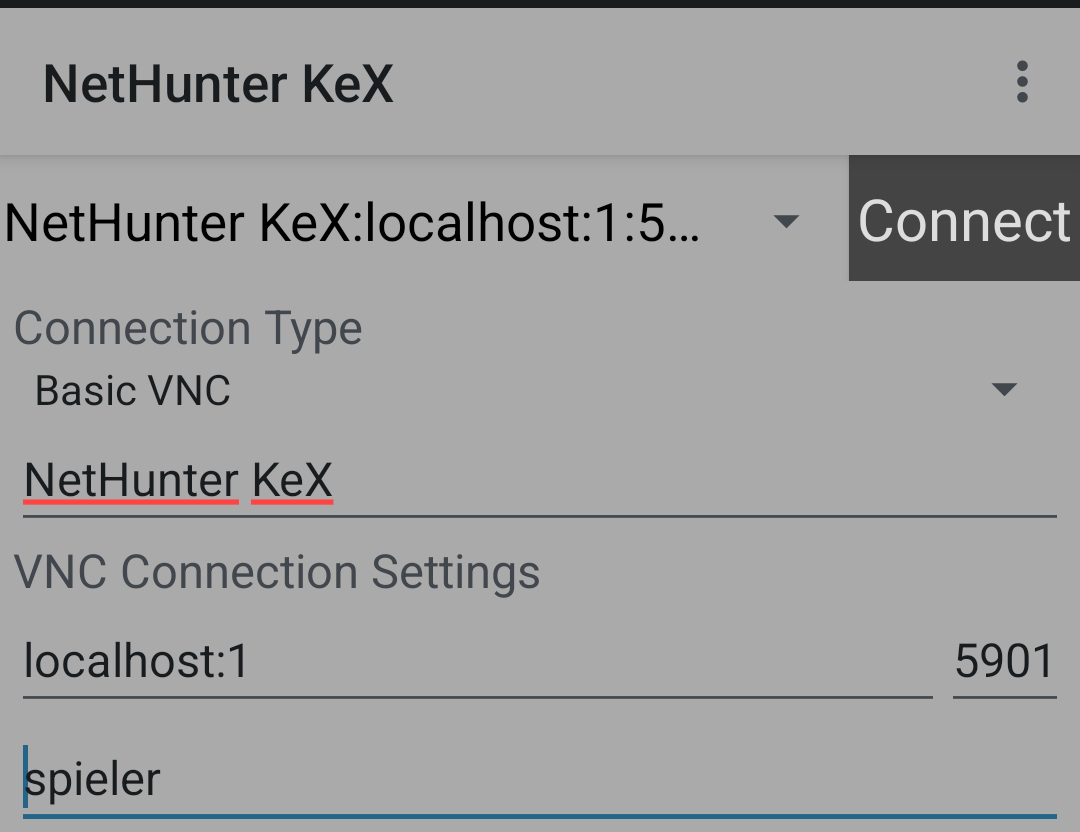Click empty space right of localhost:1 text
Screen dimensions: 1080x832
(600, 662)
